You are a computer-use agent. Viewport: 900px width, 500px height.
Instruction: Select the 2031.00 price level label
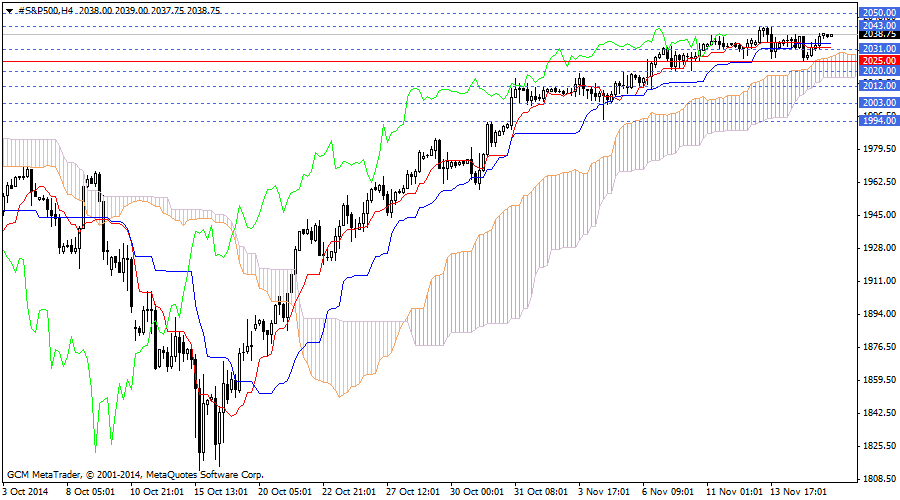[x=879, y=49]
